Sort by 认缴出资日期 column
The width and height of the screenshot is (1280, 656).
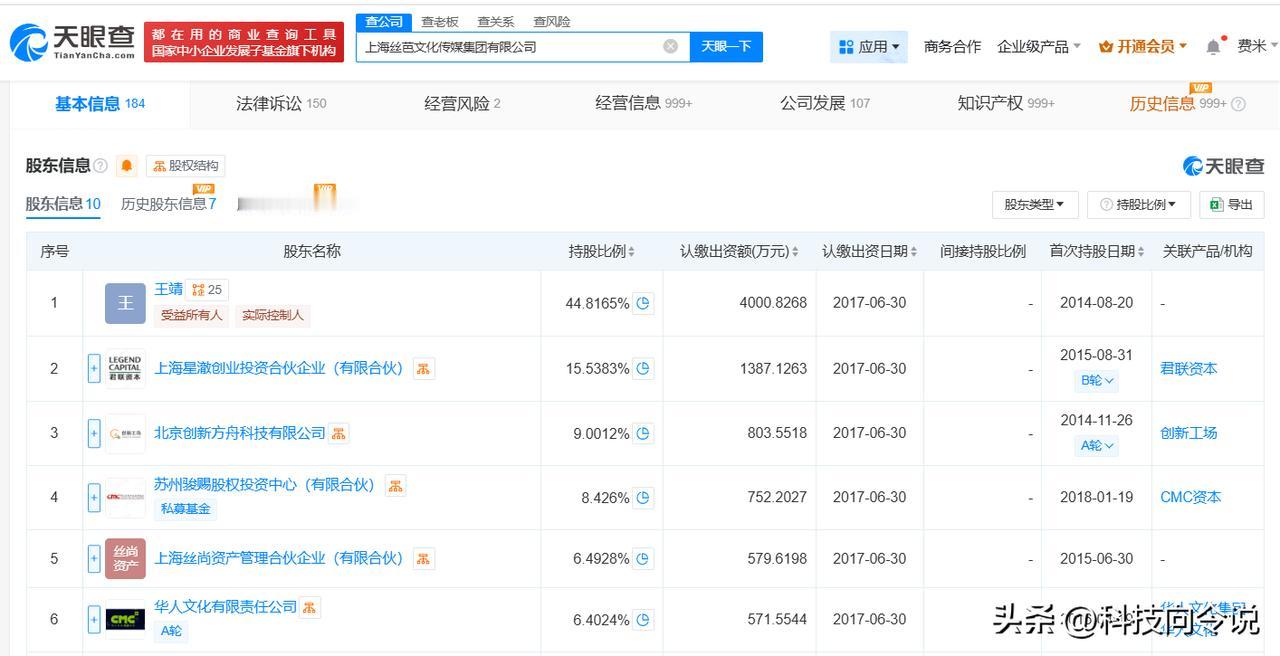coord(914,252)
